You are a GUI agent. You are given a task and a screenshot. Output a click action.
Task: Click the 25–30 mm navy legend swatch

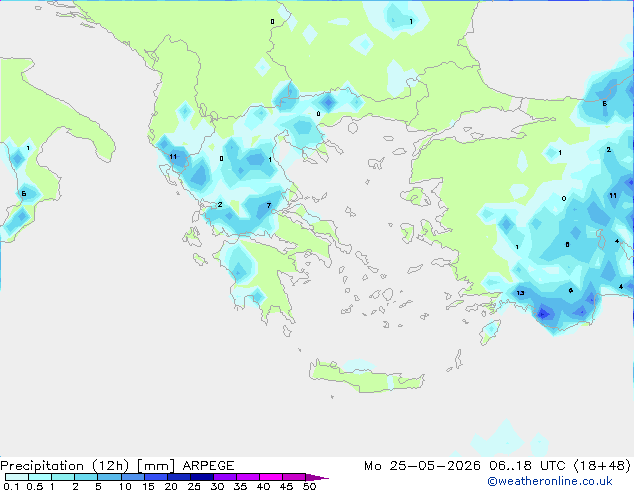pyautogui.click(x=202, y=477)
